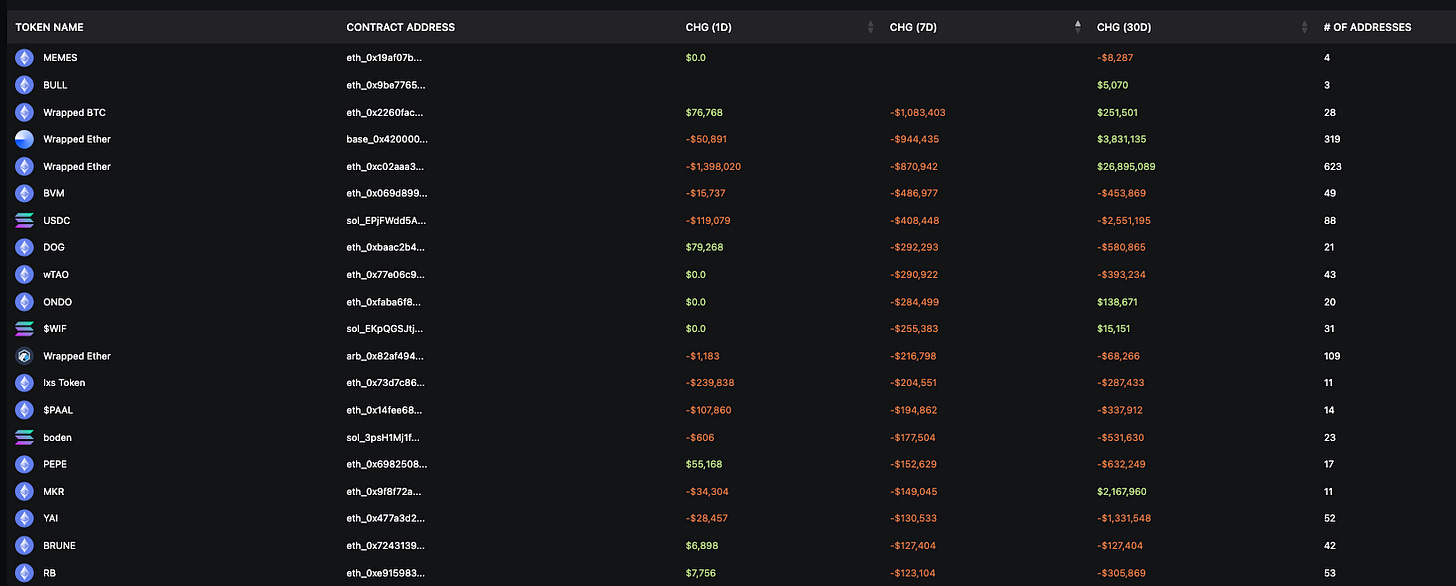Click the Base chain icon beside Wrapped Ether
1456x586 pixels.
pyautogui.click(x=24, y=140)
